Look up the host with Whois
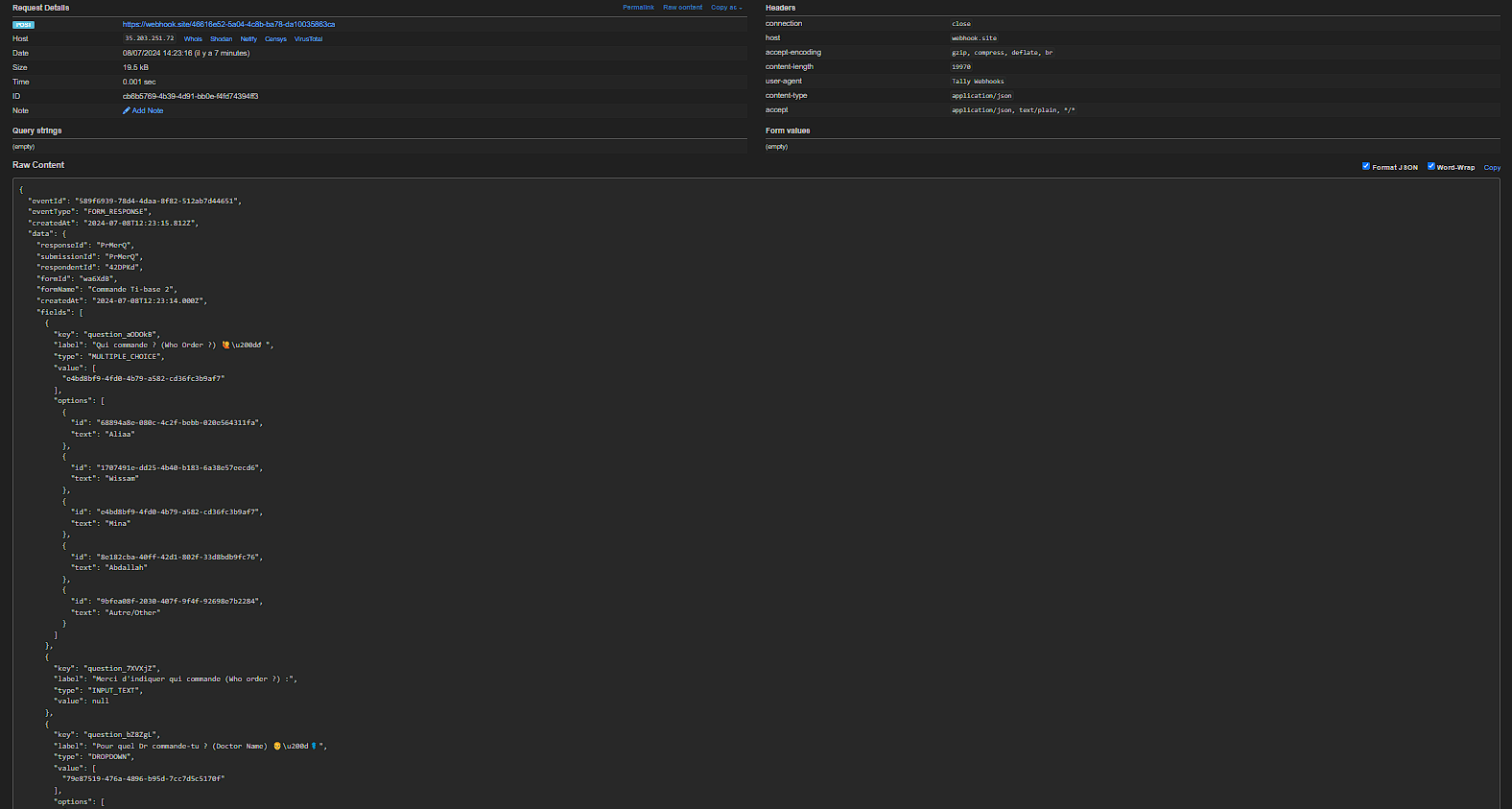This screenshot has height=809, width=1512. click(193, 39)
